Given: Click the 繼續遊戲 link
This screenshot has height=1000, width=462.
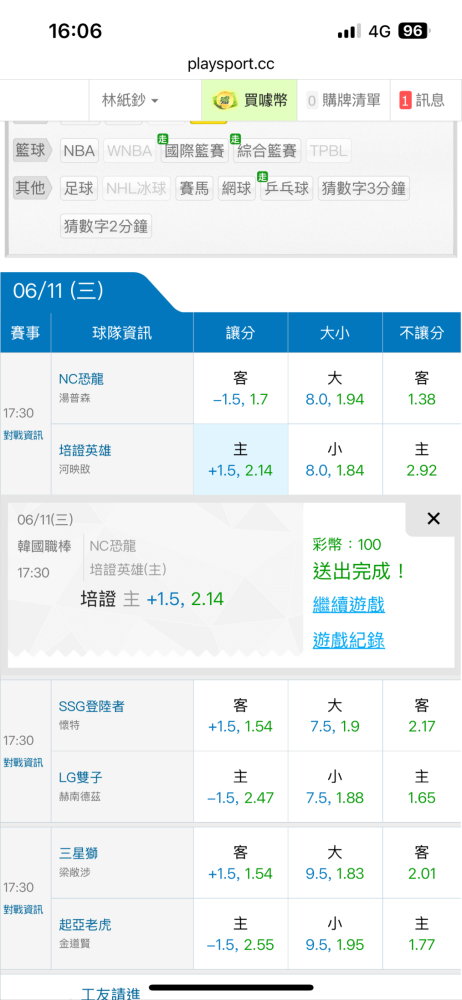Looking at the screenshot, I should click(348, 605).
